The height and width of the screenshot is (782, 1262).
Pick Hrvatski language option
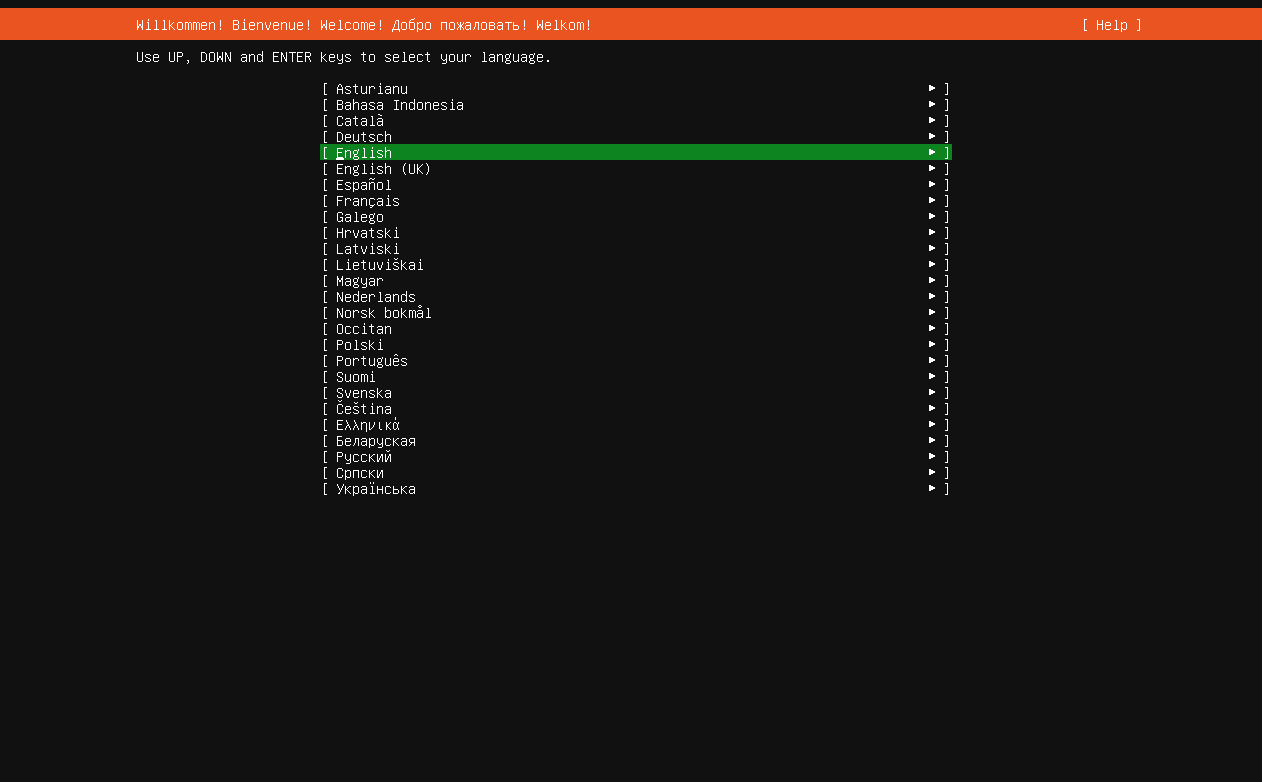[636, 233]
